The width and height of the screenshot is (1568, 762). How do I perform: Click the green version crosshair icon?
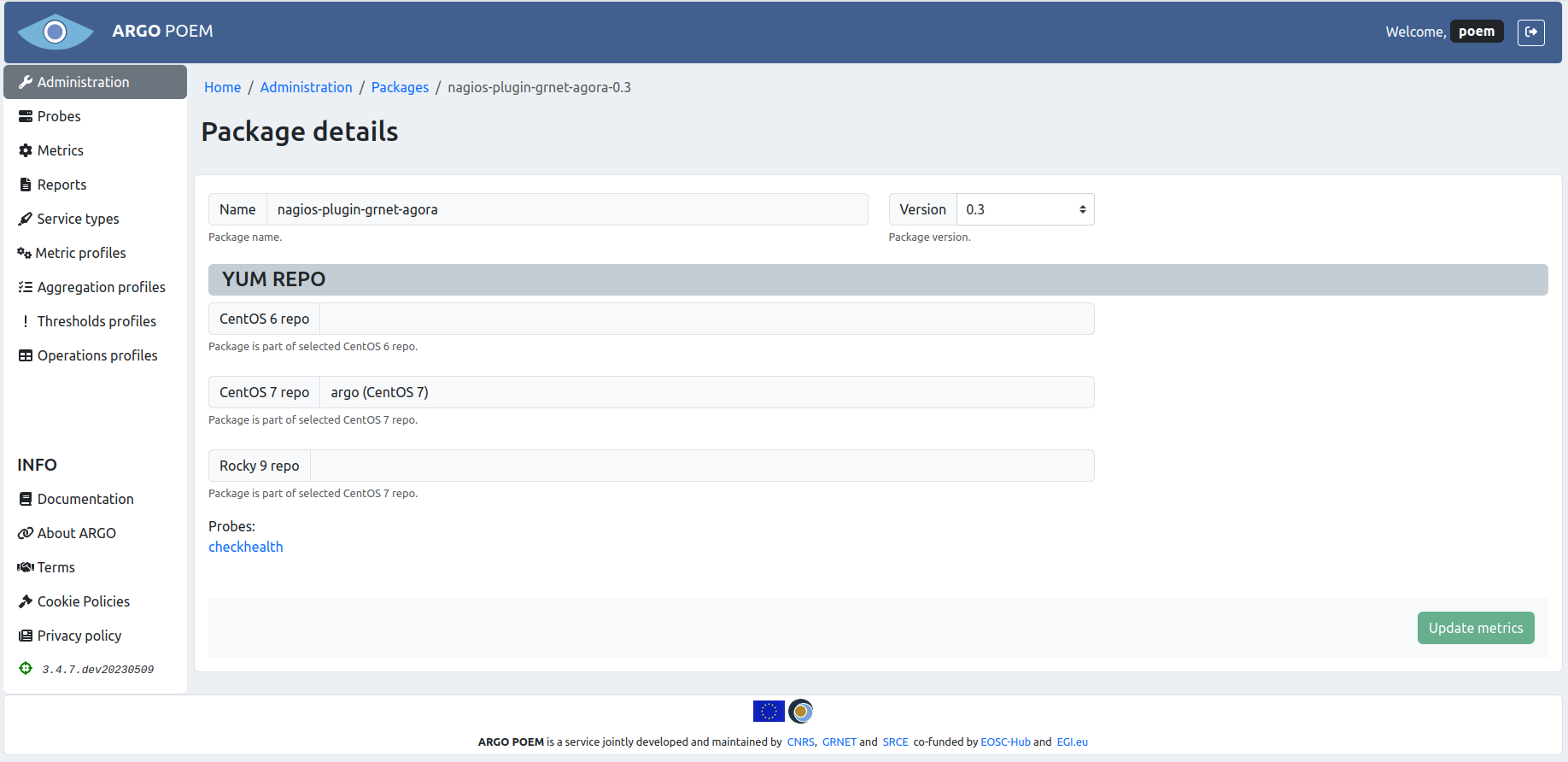26,668
